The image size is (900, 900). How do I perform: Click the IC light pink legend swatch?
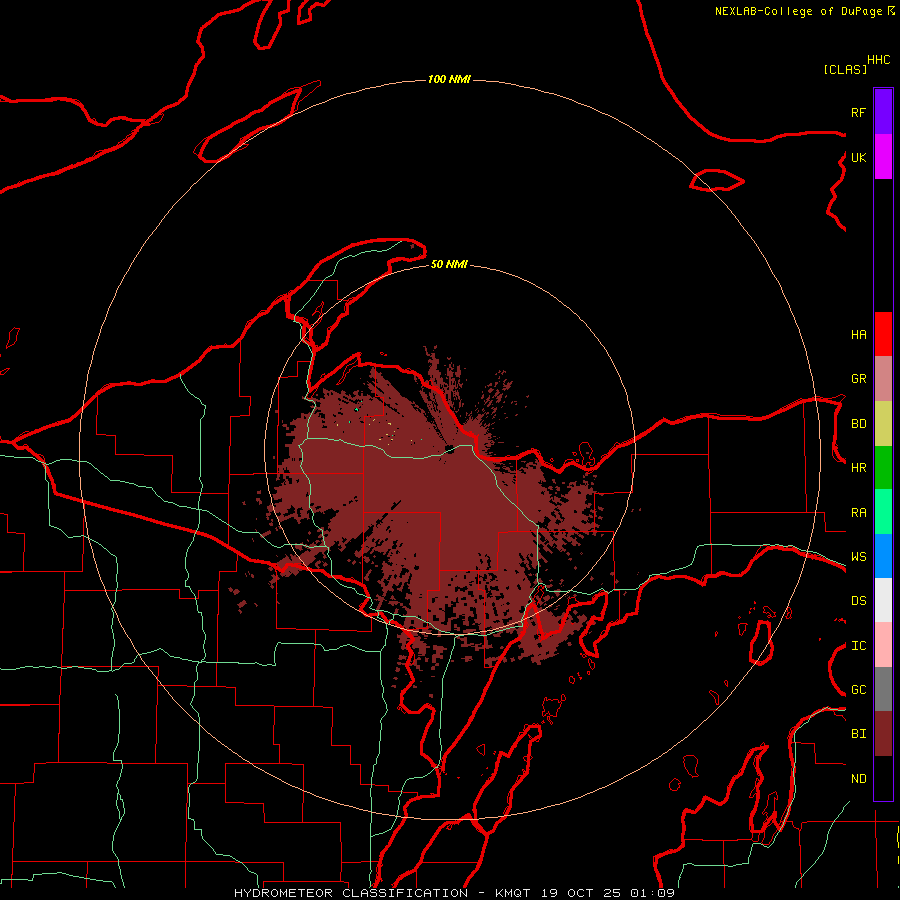(883, 645)
